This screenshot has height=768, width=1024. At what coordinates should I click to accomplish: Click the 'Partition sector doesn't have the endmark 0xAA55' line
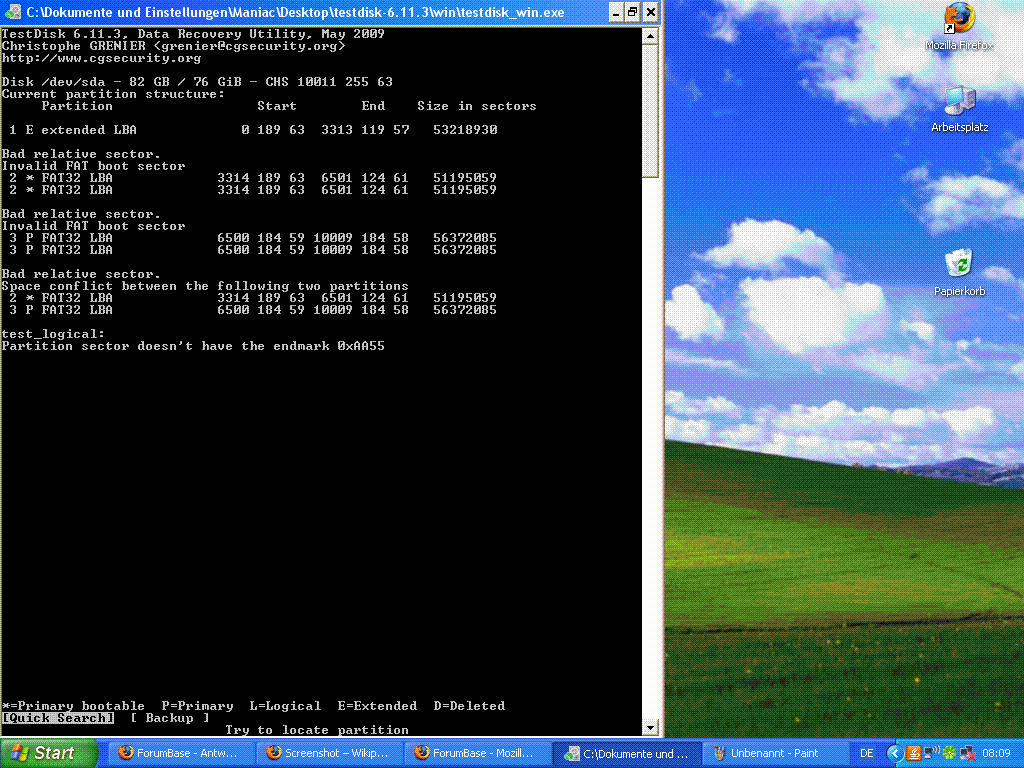[193, 346]
